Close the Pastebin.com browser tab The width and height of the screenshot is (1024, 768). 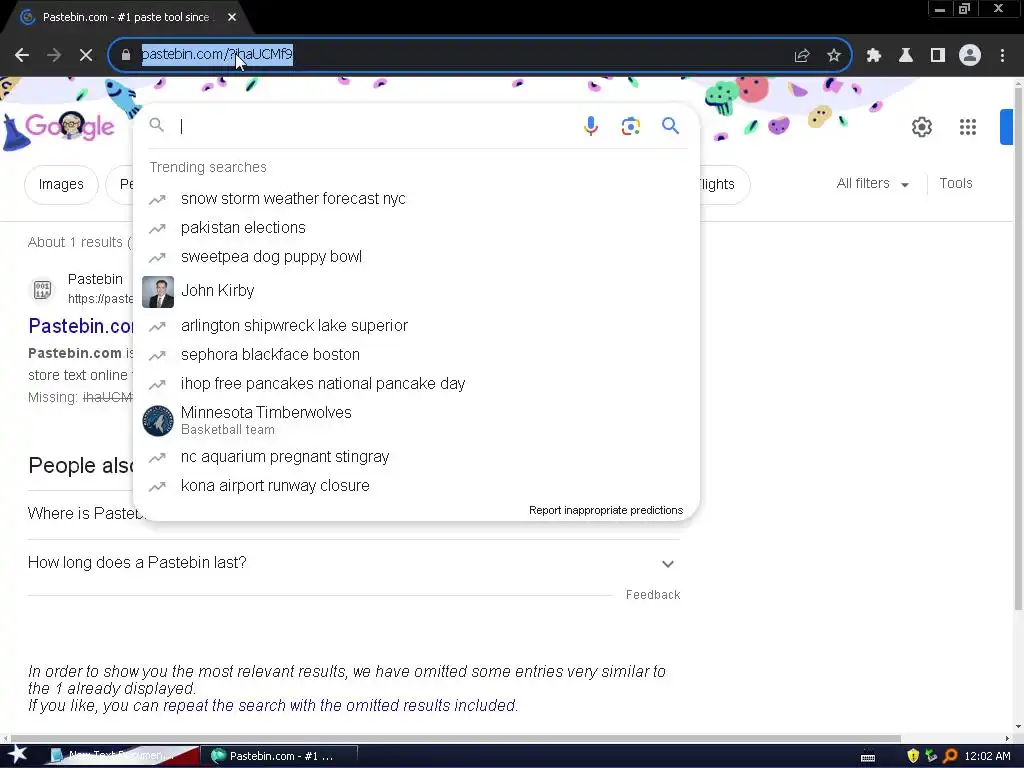coord(232,18)
